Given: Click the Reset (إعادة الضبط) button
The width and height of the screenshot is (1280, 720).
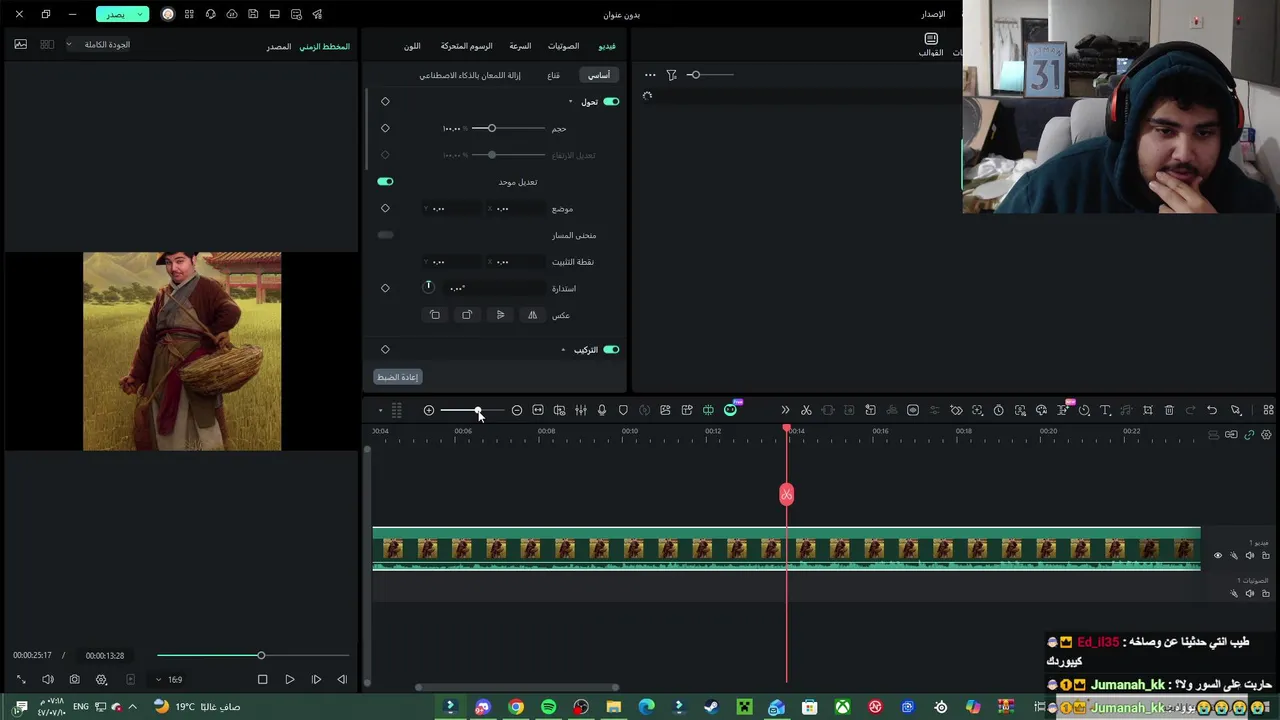Looking at the screenshot, I should tap(397, 377).
